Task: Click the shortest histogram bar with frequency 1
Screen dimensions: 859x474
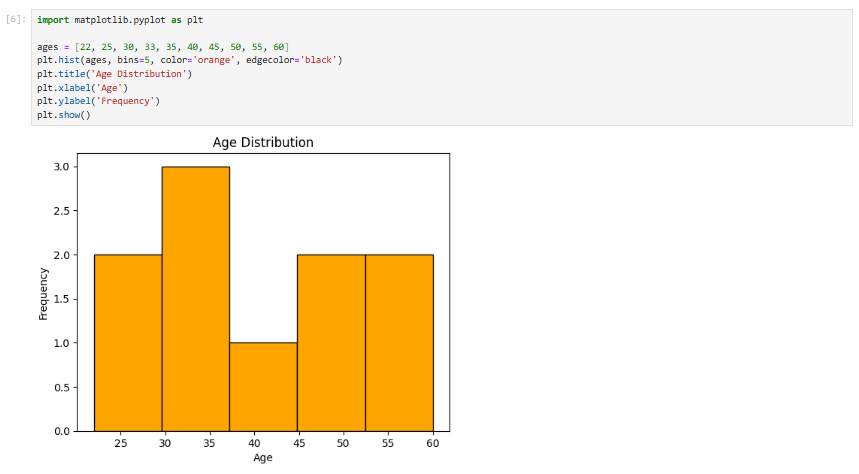Action: [x=264, y=387]
